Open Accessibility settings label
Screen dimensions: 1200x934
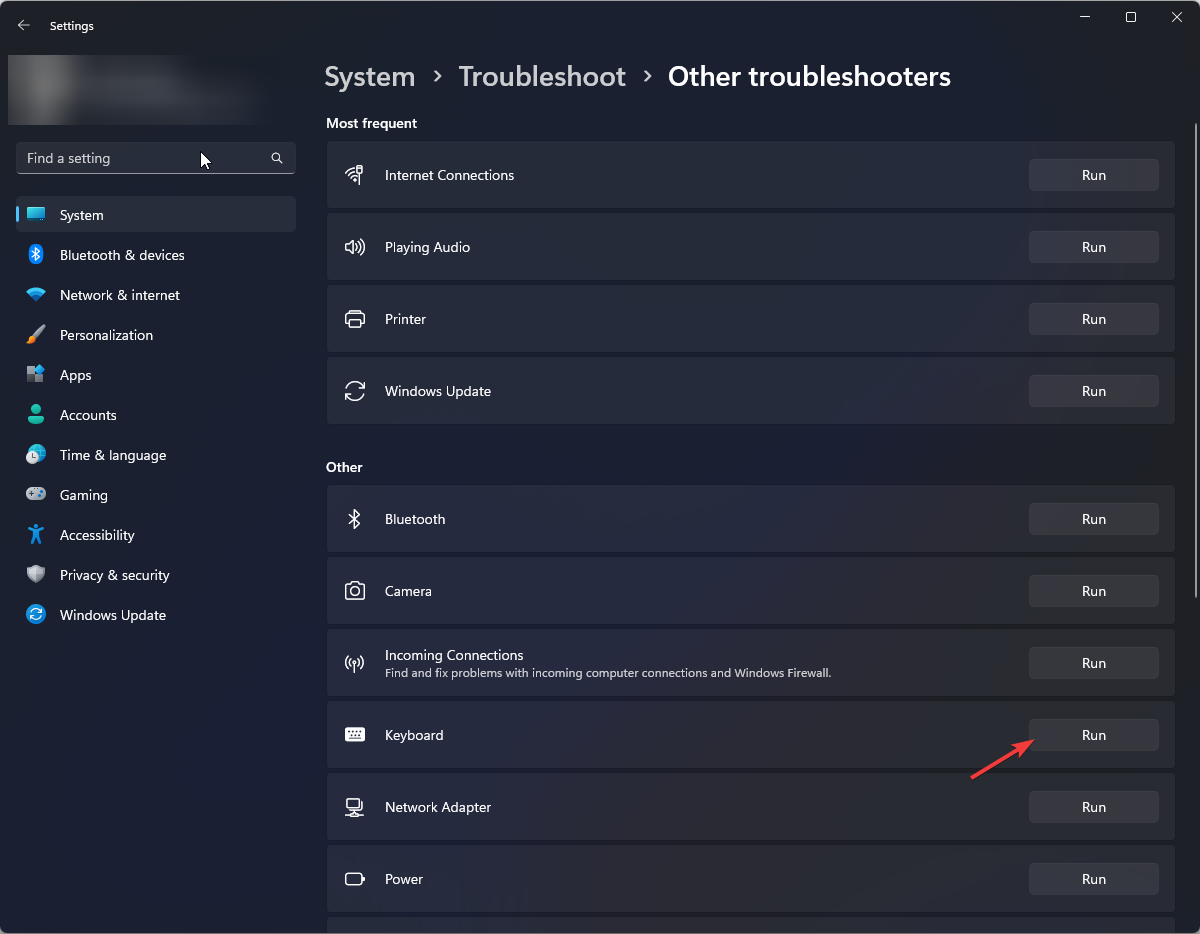[97, 535]
